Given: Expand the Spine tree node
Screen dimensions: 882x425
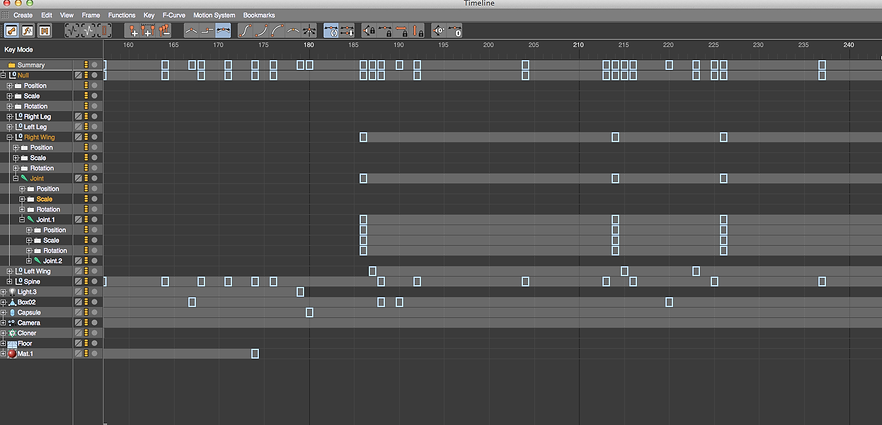Looking at the screenshot, I should (9, 281).
